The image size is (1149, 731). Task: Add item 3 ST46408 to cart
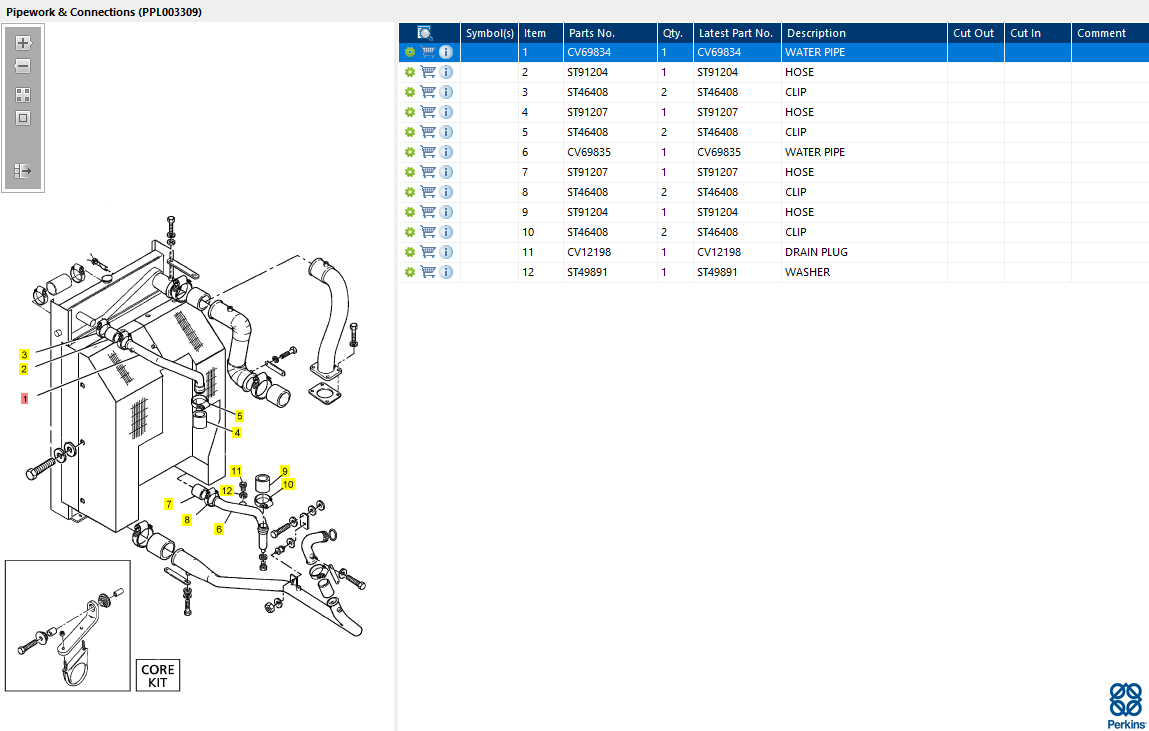(428, 92)
